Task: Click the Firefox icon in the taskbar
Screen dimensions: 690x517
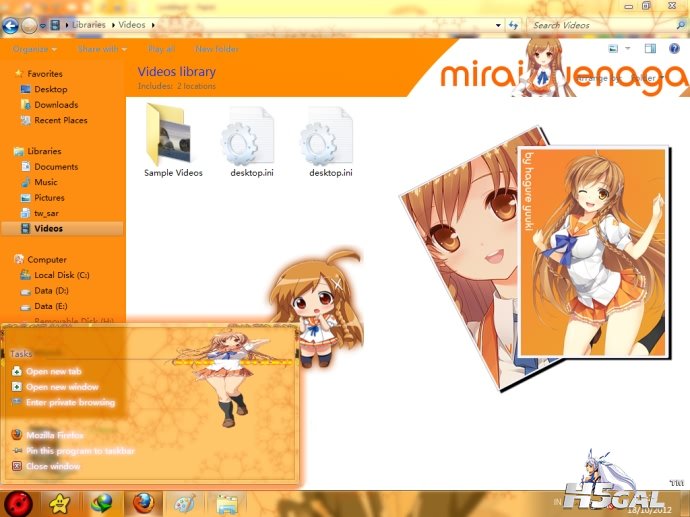Action: 144,502
